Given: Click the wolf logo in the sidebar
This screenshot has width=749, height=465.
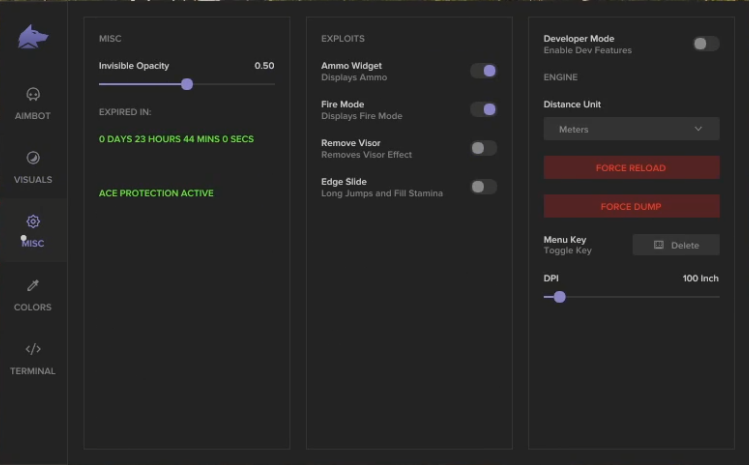Looking at the screenshot, I should click(32, 37).
